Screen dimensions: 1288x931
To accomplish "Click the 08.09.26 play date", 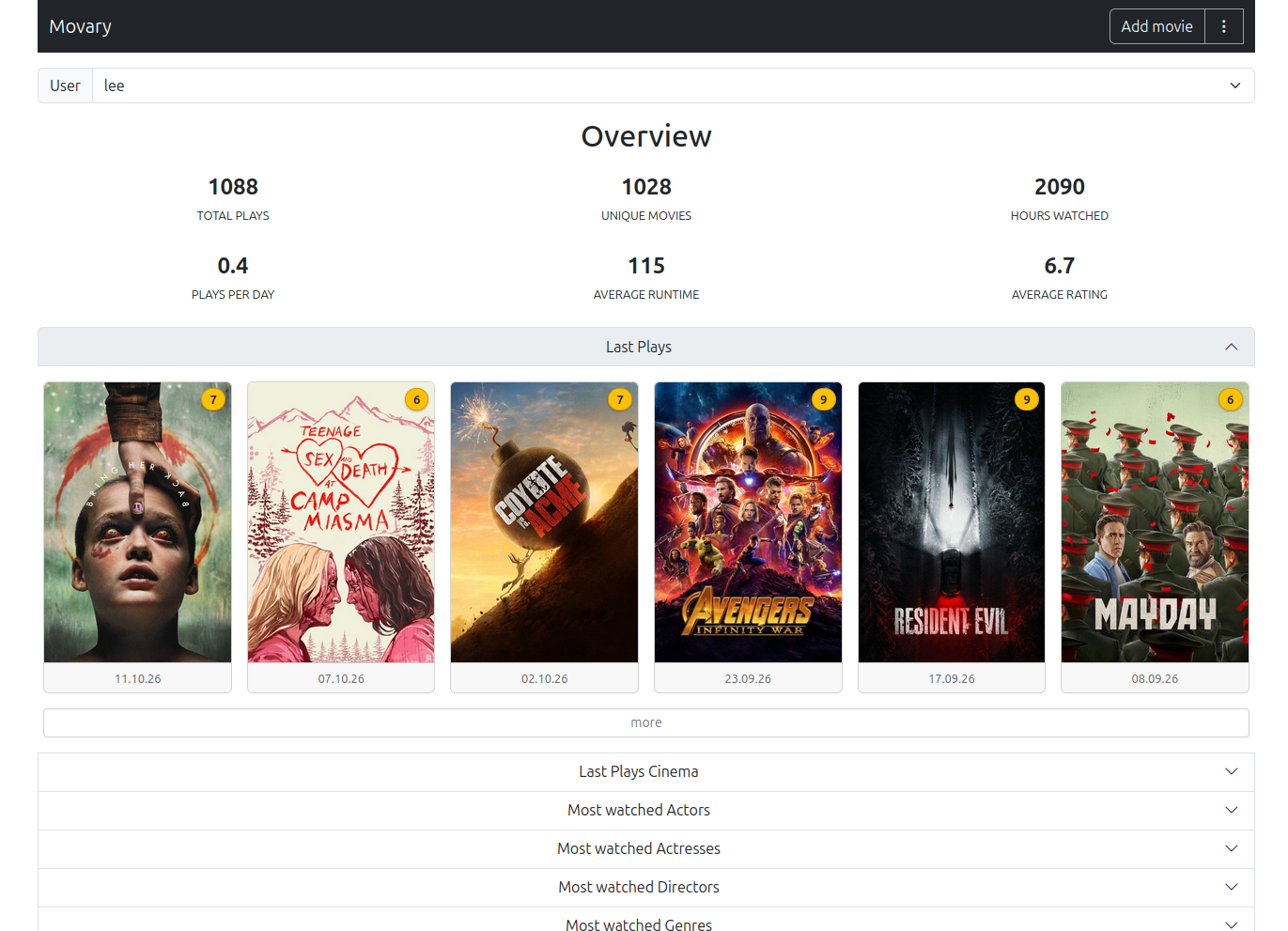I will (x=1155, y=678).
